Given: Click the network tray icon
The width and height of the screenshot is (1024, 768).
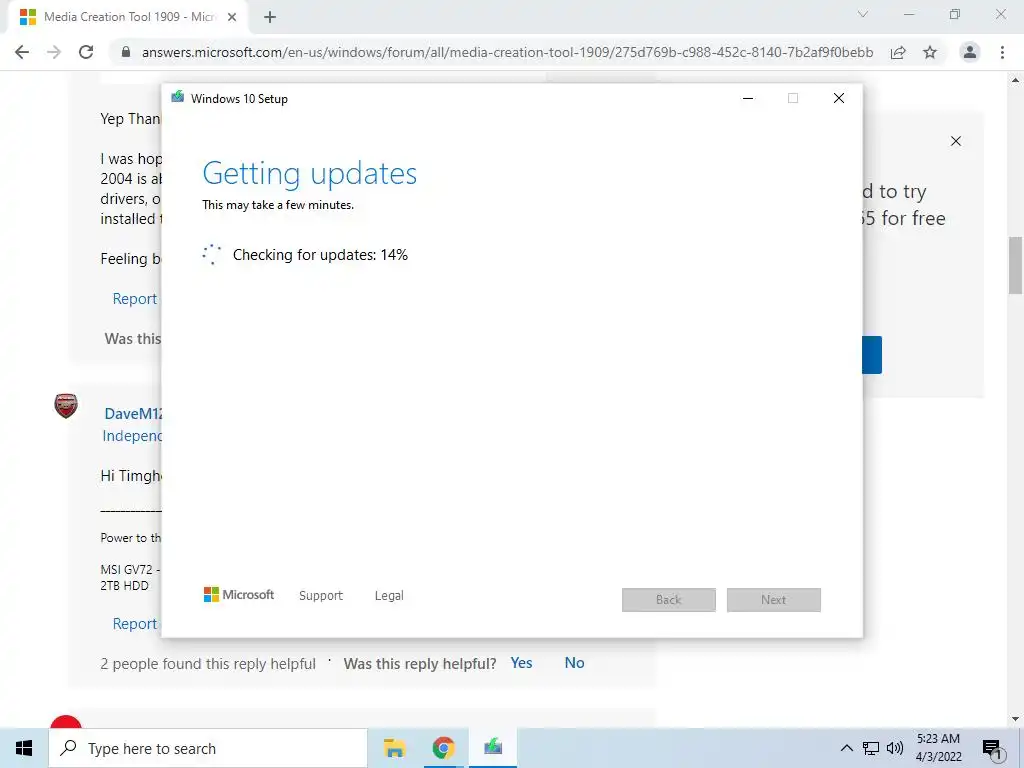Looking at the screenshot, I should (x=871, y=748).
